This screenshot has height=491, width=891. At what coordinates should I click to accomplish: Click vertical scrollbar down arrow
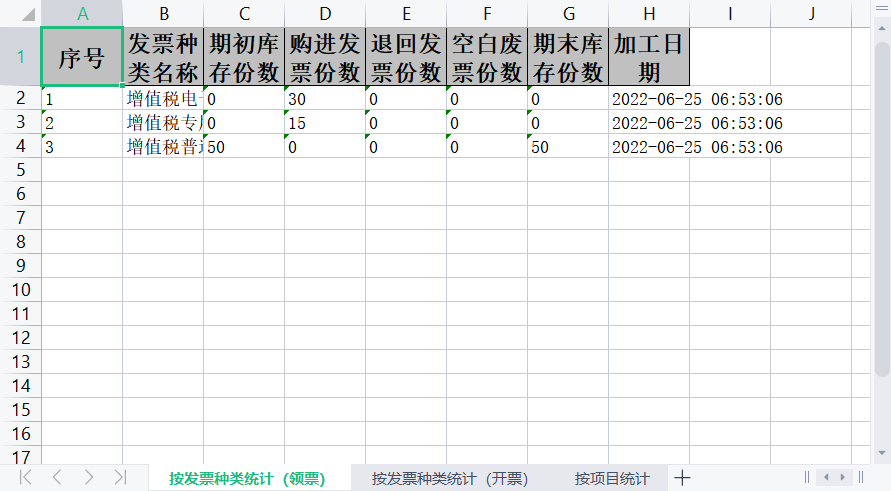[x=882, y=453]
